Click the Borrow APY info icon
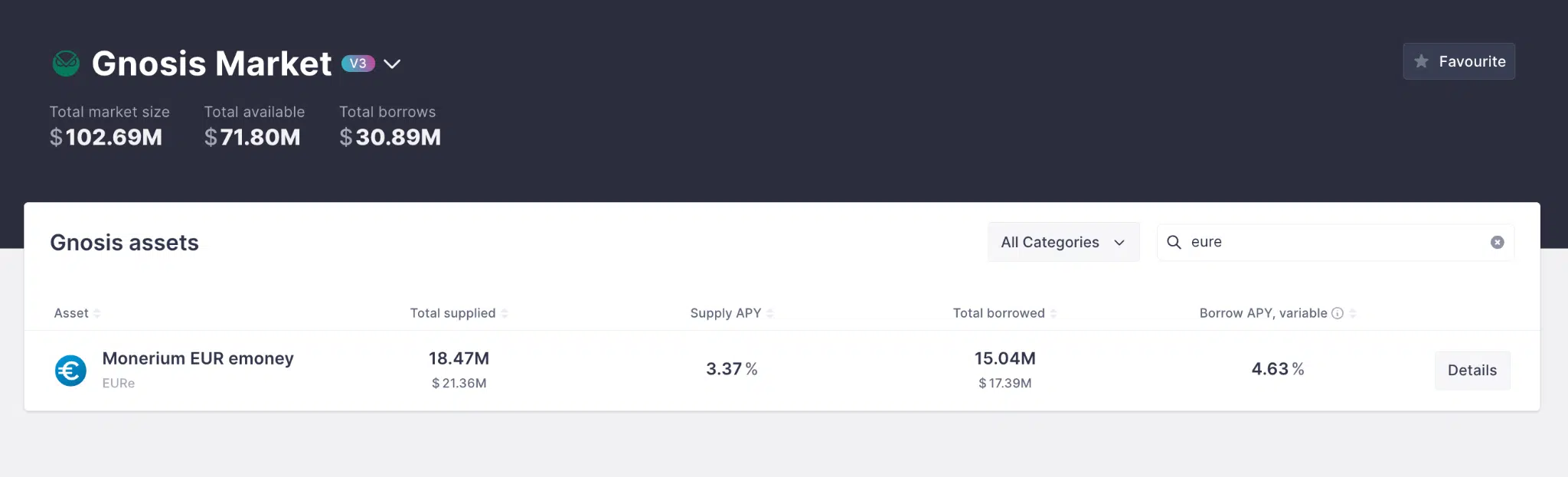This screenshot has height=477, width=1568. point(1338,313)
